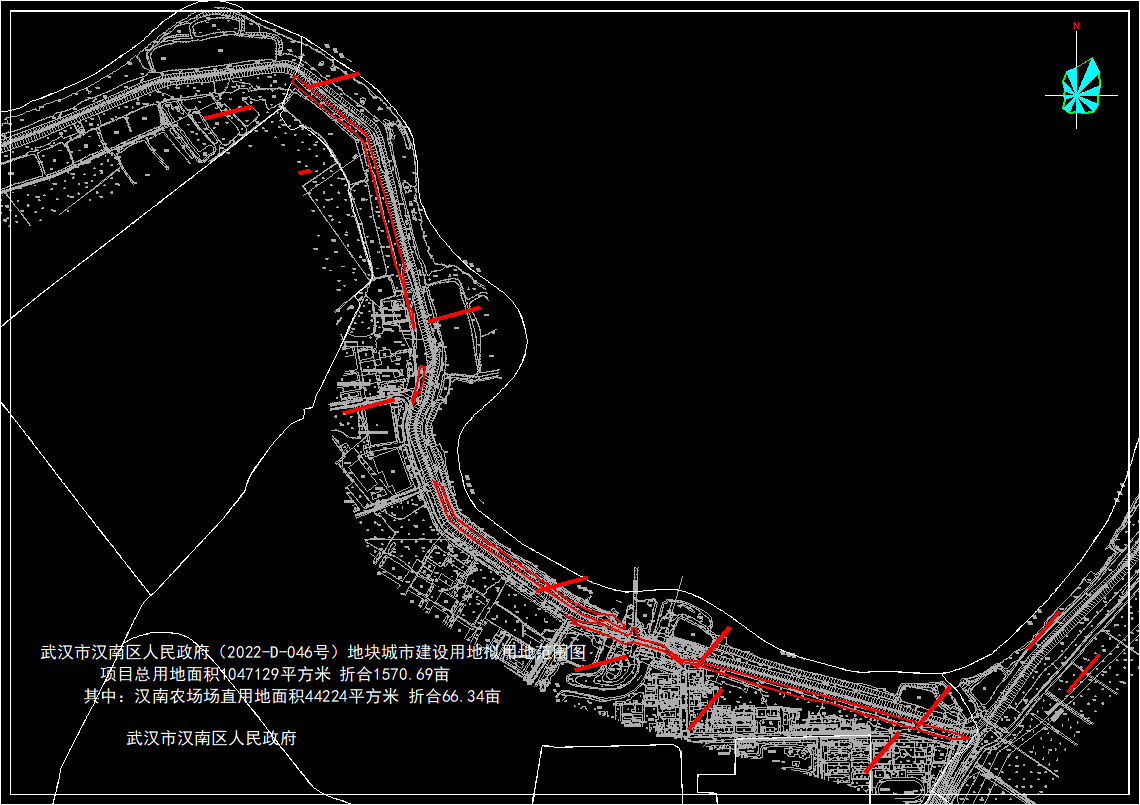Pick the tiny red dash in upper-left field

(x=305, y=172)
